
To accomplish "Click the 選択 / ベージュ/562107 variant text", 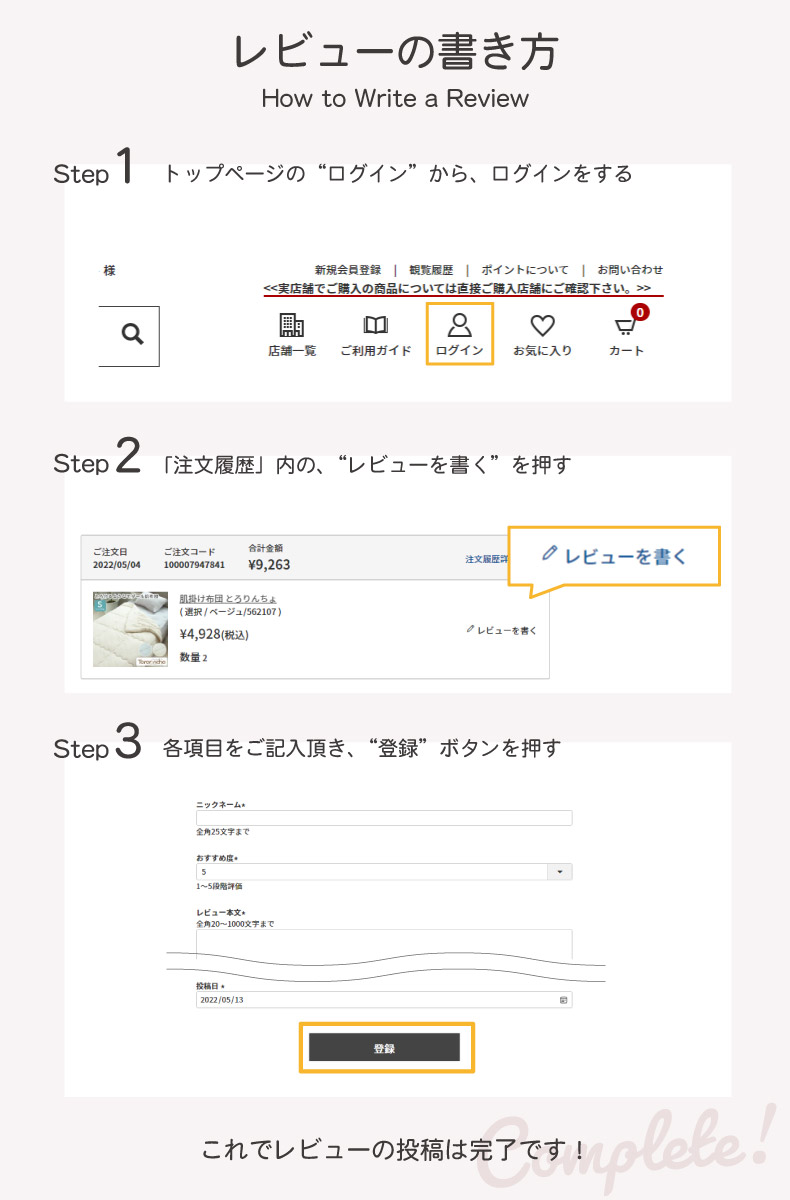I will 230,612.
